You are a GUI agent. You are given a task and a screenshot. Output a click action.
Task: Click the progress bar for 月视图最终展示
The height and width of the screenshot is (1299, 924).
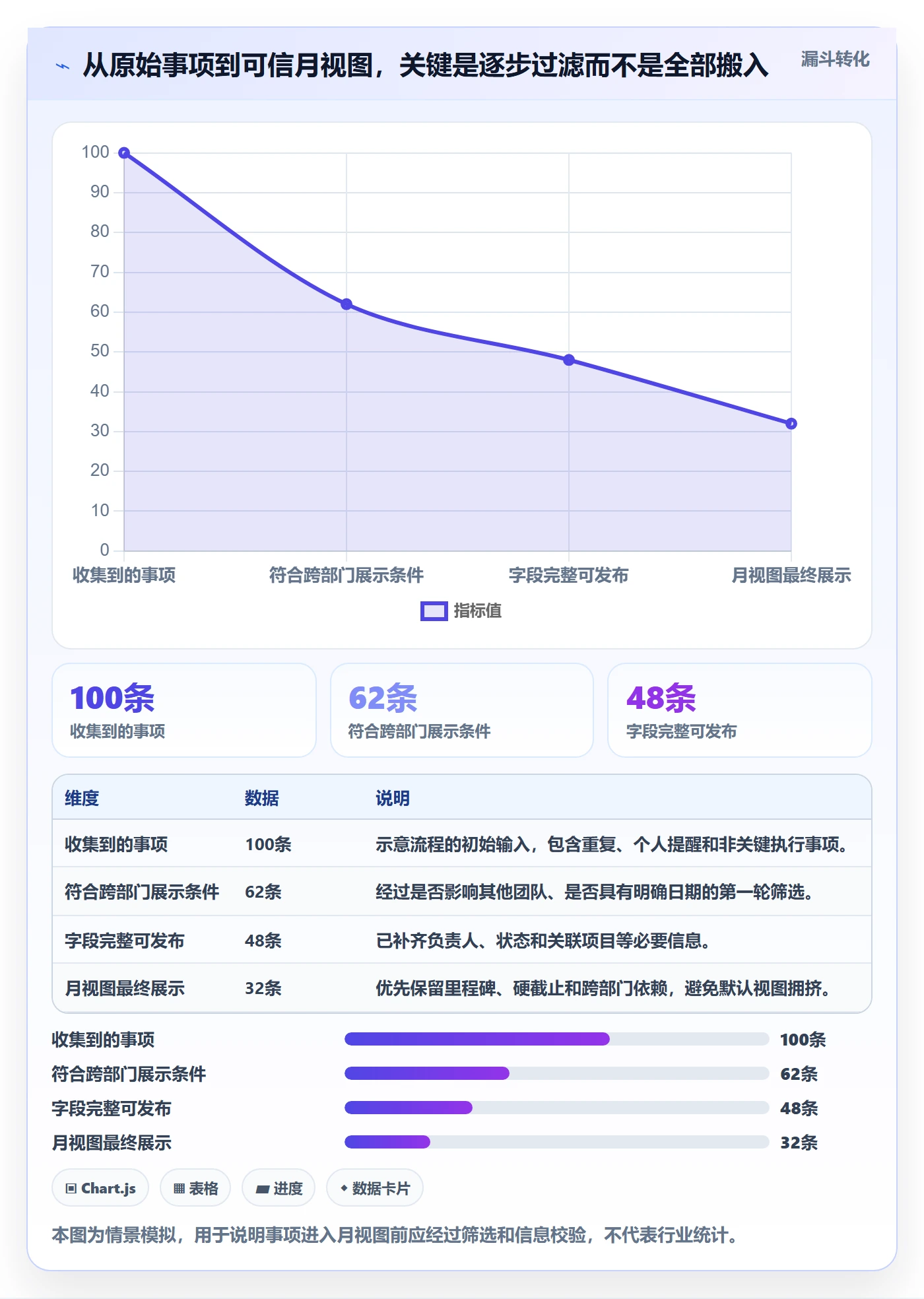[x=556, y=1142]
